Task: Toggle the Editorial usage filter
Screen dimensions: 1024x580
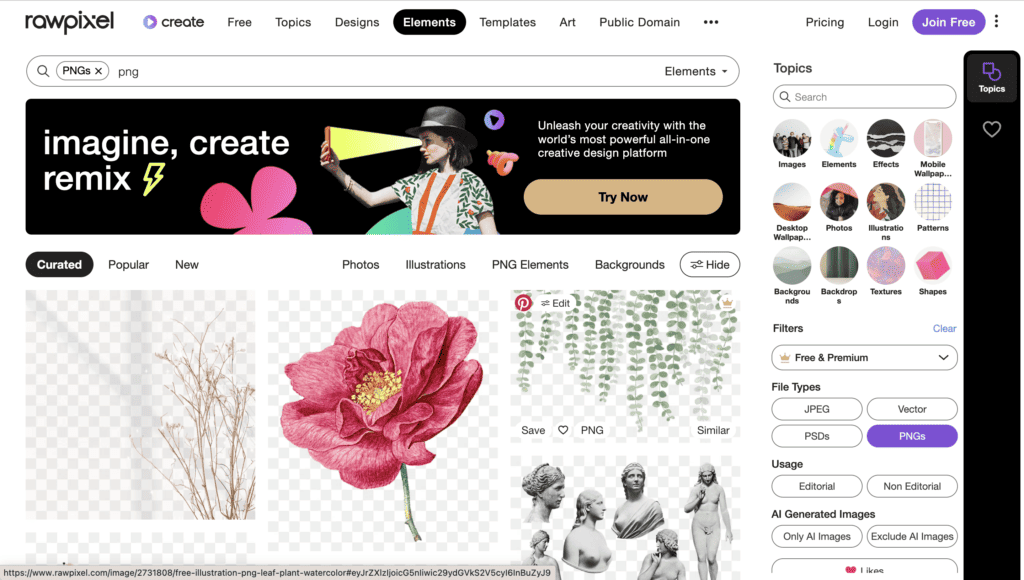Action: (817, 486)
